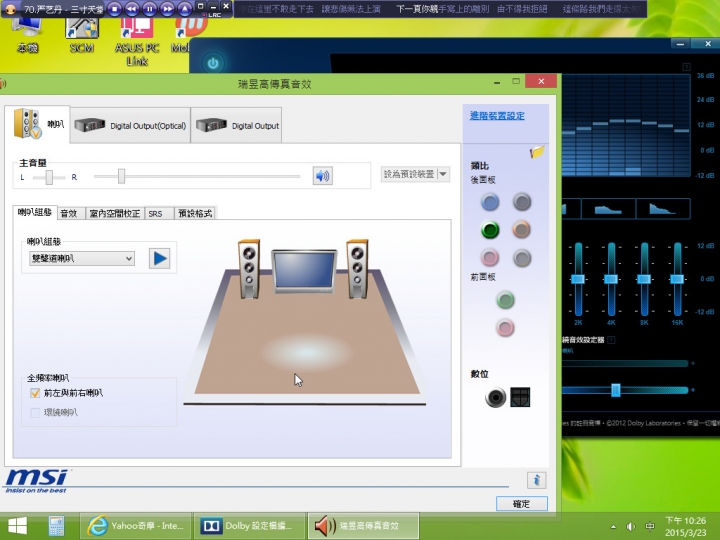
Task: Open the 室內空間校正 sub-tab
Action: click(x=115, y=214)
